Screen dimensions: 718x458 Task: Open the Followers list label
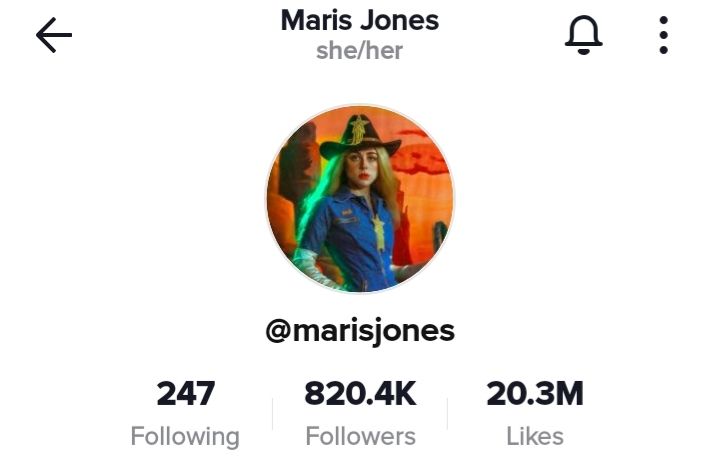[360, 436]
